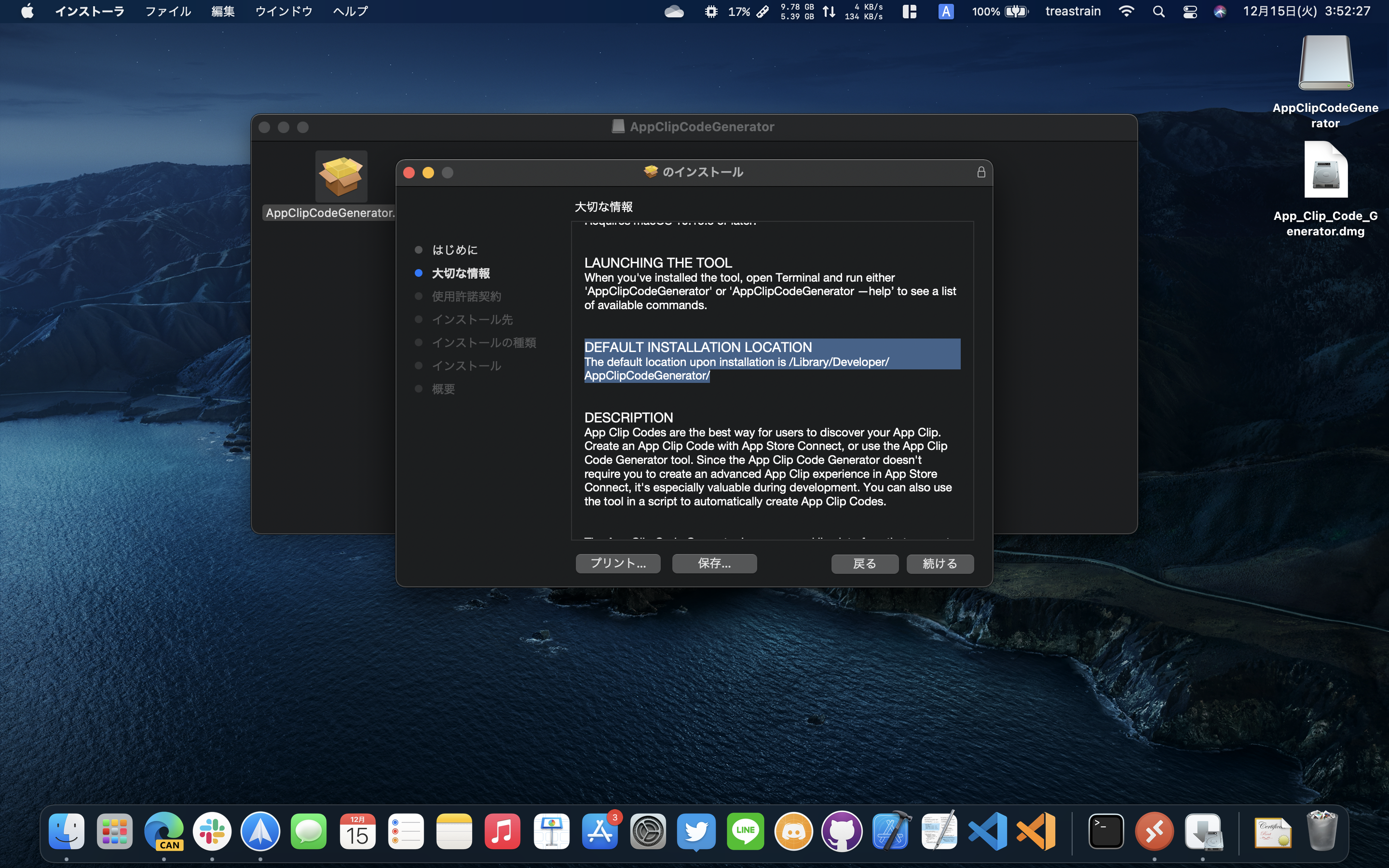
Task: Open the AppClipCodeGenerator package icon
Action: (341, 176)
